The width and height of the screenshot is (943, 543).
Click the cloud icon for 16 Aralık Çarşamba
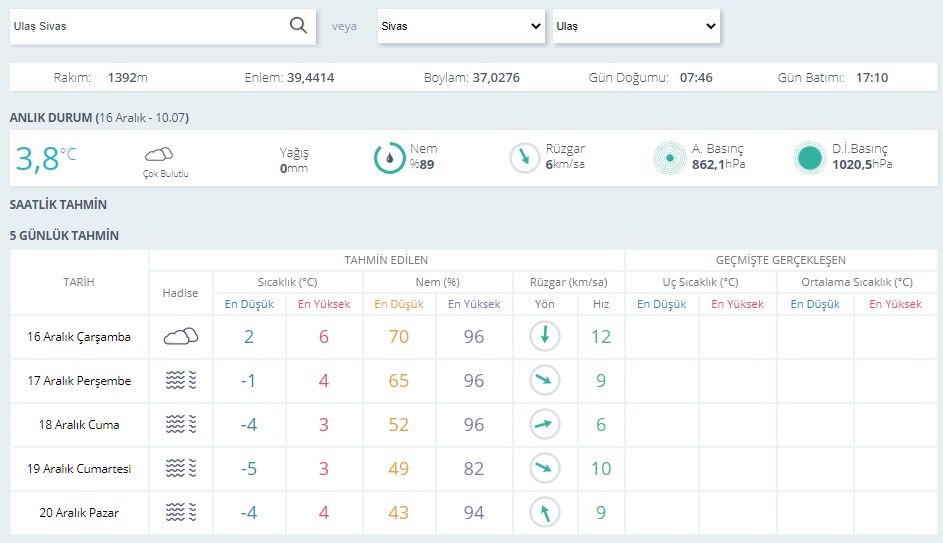click(x=181, y=337)
